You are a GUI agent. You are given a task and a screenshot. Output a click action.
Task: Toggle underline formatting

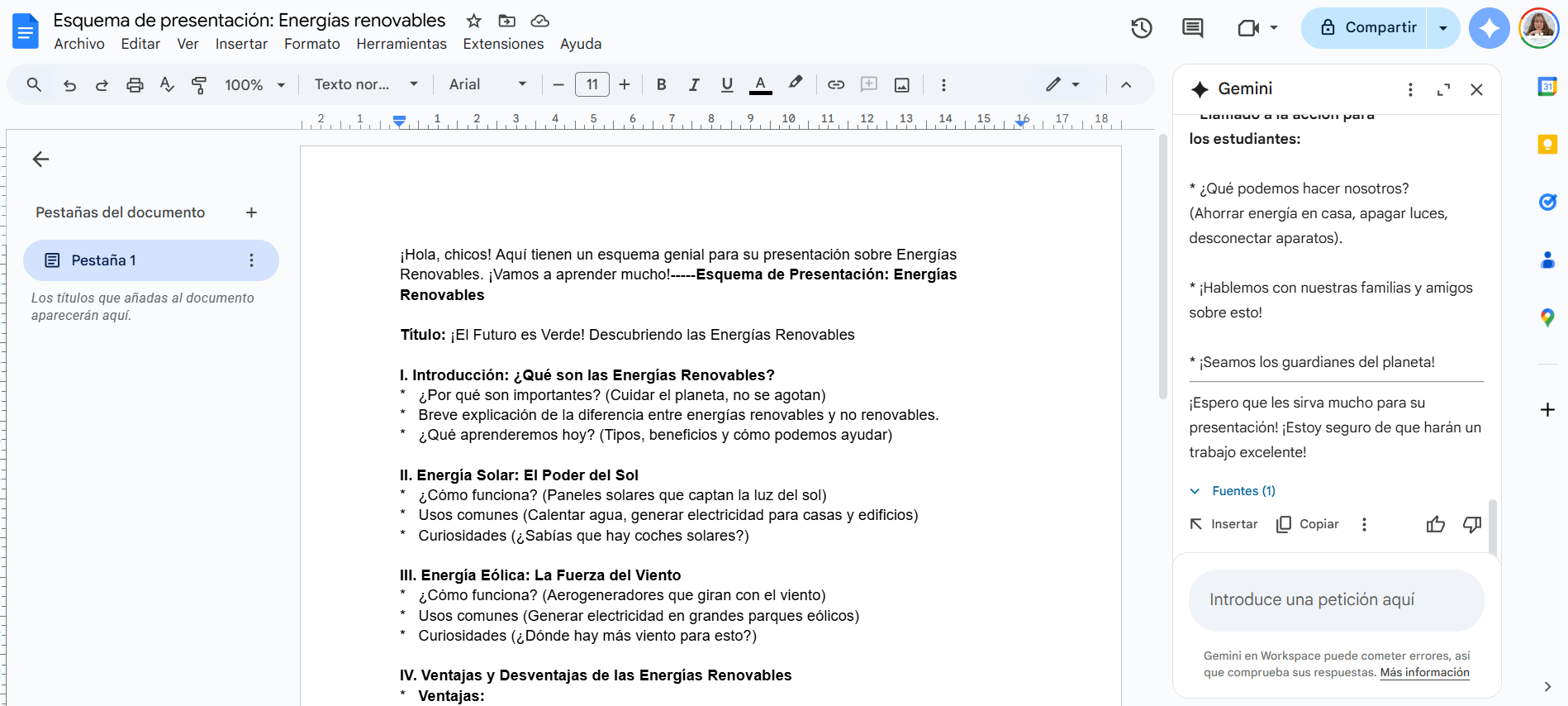click(727, 84)
